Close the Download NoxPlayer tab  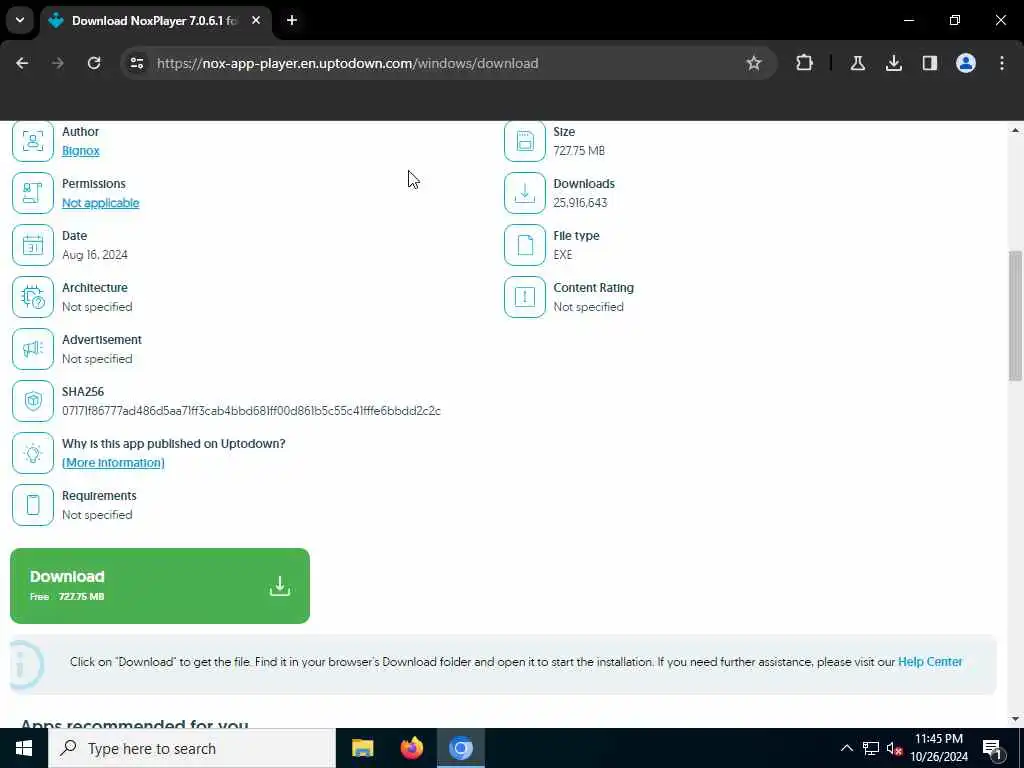click(256, 21)
